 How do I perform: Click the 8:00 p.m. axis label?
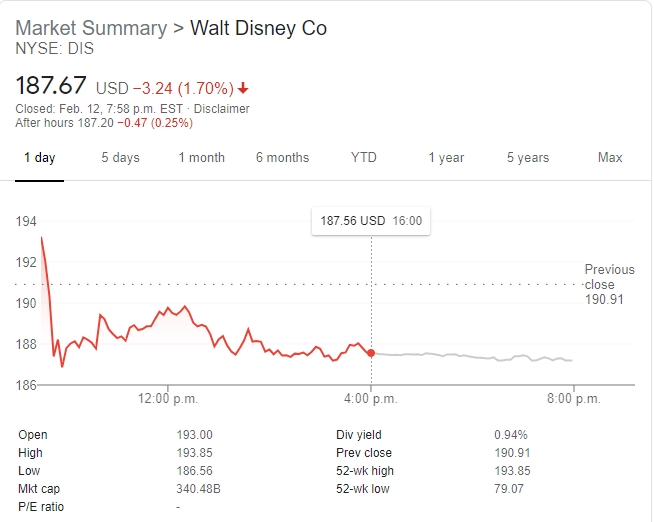(x=574, y=399)
